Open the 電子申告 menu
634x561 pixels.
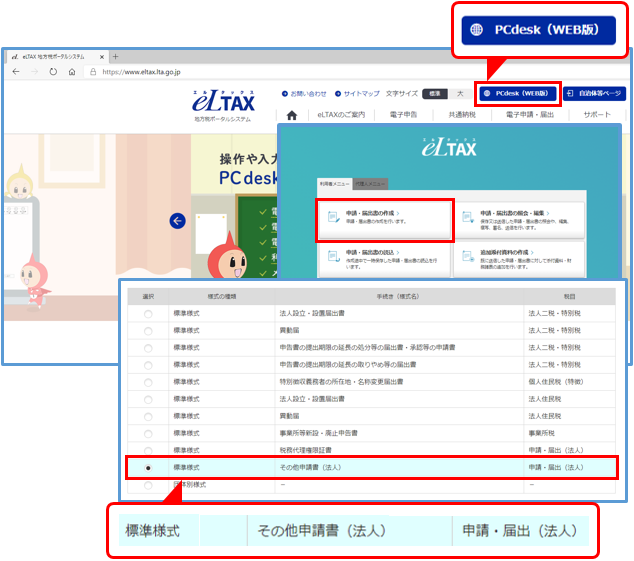click(403, 115)
